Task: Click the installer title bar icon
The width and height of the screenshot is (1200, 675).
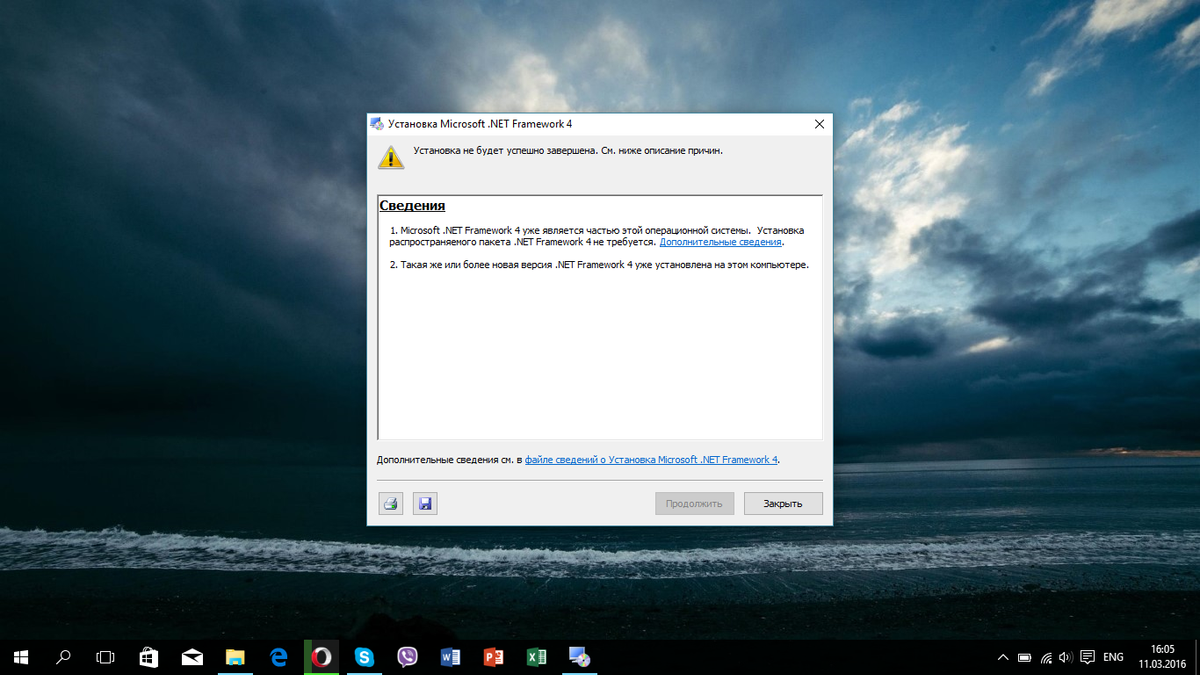Action: [376, 124]
